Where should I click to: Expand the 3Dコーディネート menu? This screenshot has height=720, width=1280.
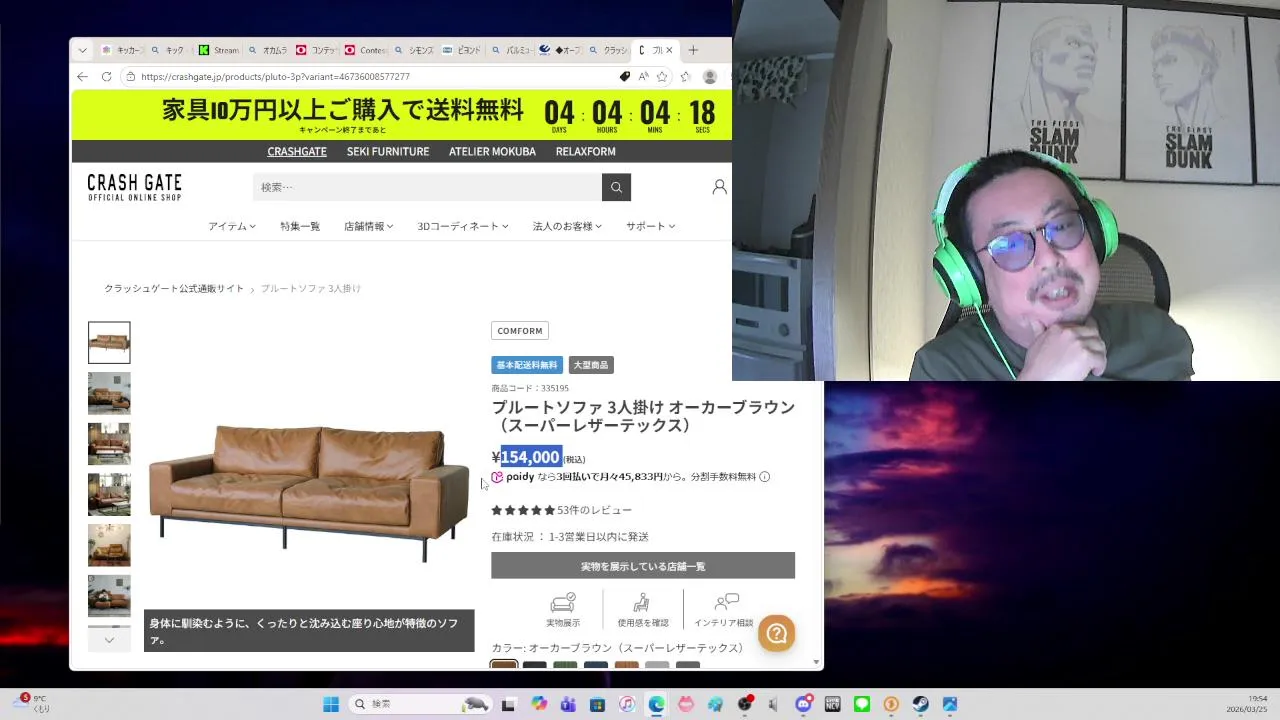point(463,226)
